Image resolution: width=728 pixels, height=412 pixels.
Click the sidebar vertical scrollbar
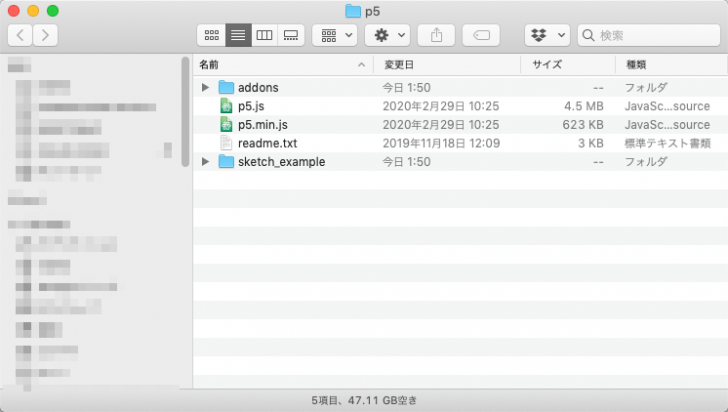pyautogui.click(x=185, y=110)
